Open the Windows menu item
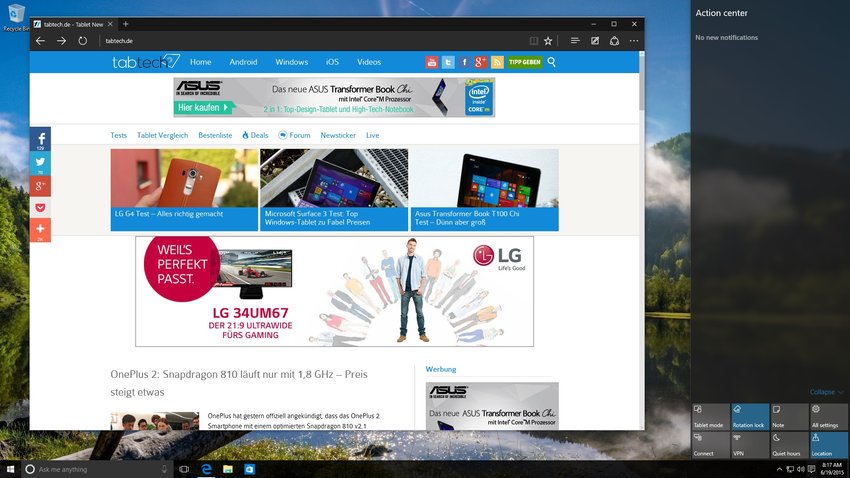Screen dimensions: 850x478 292,62
